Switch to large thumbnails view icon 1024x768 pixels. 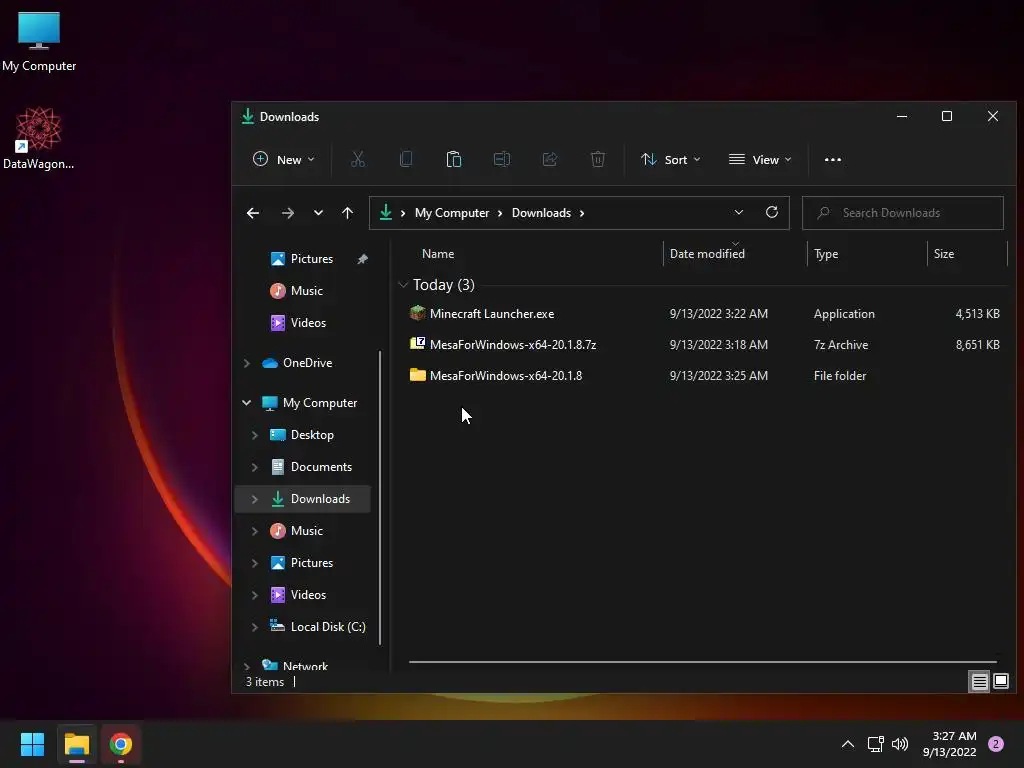pyautogui.click(x=1000, y=682)
